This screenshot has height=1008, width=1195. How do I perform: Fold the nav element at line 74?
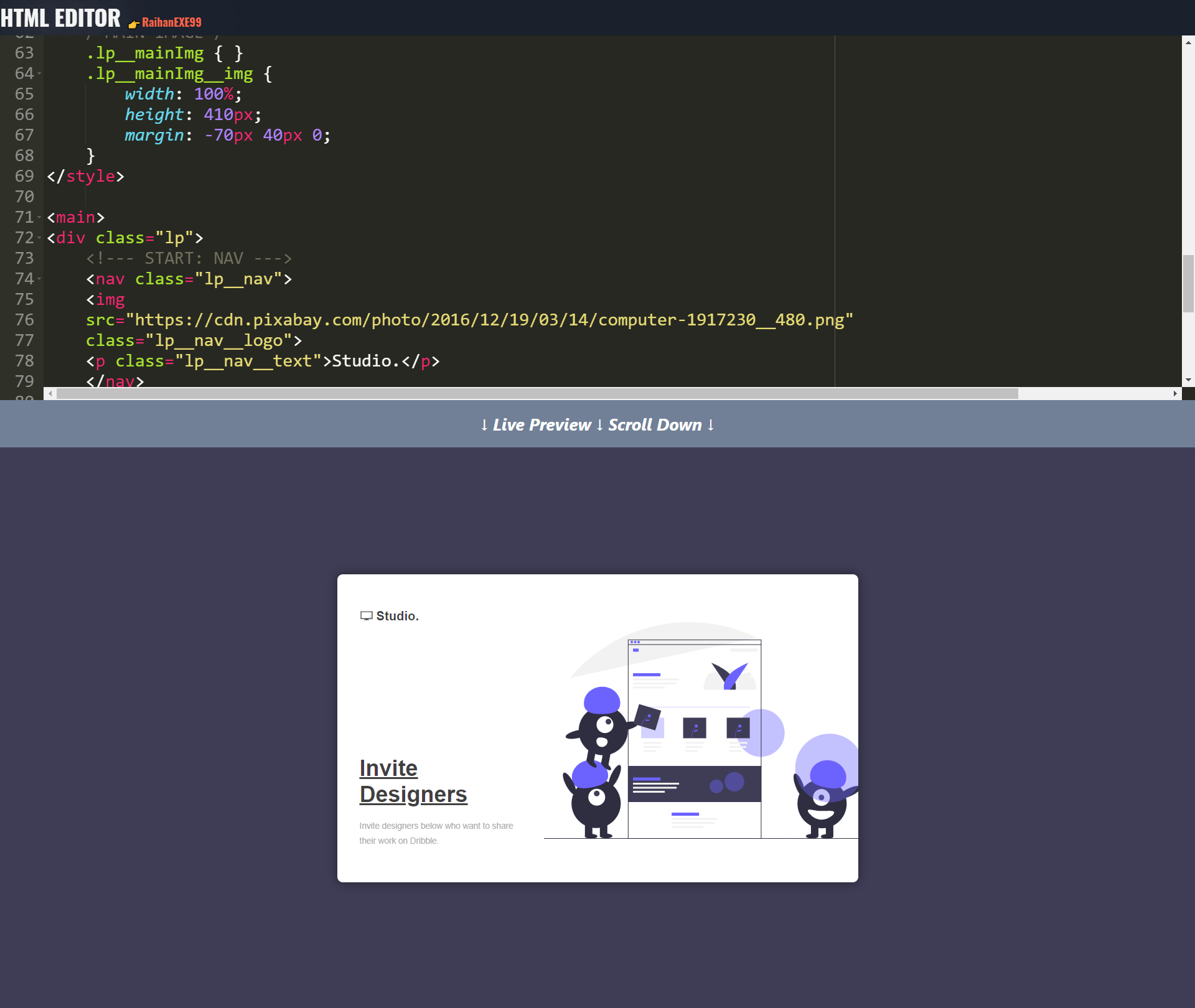39,279
